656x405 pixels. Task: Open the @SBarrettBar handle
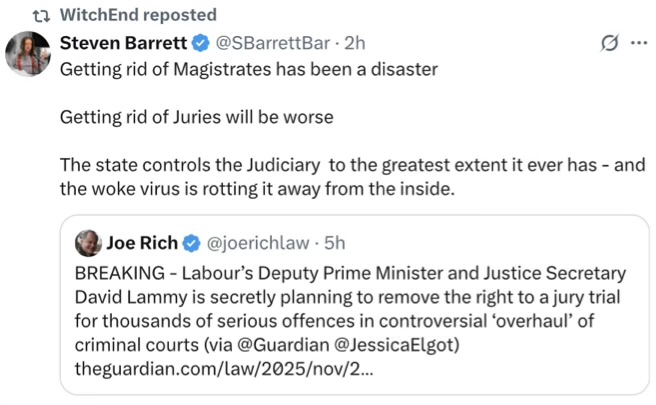[x=273, y=44]
